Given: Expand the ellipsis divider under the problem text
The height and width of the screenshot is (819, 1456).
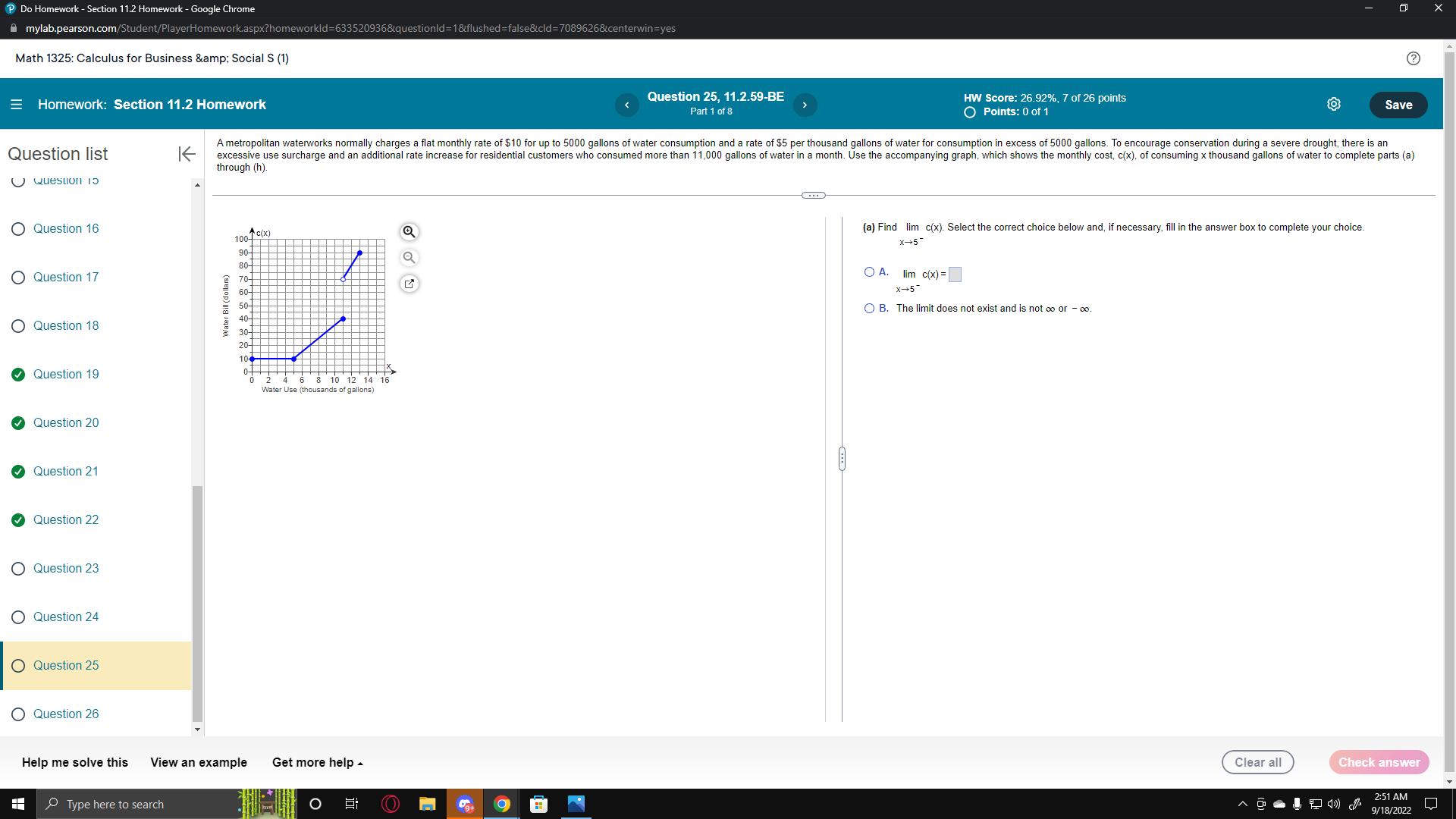Looking at the screenshot, I should pyautogui.click(x=813, y=195).
